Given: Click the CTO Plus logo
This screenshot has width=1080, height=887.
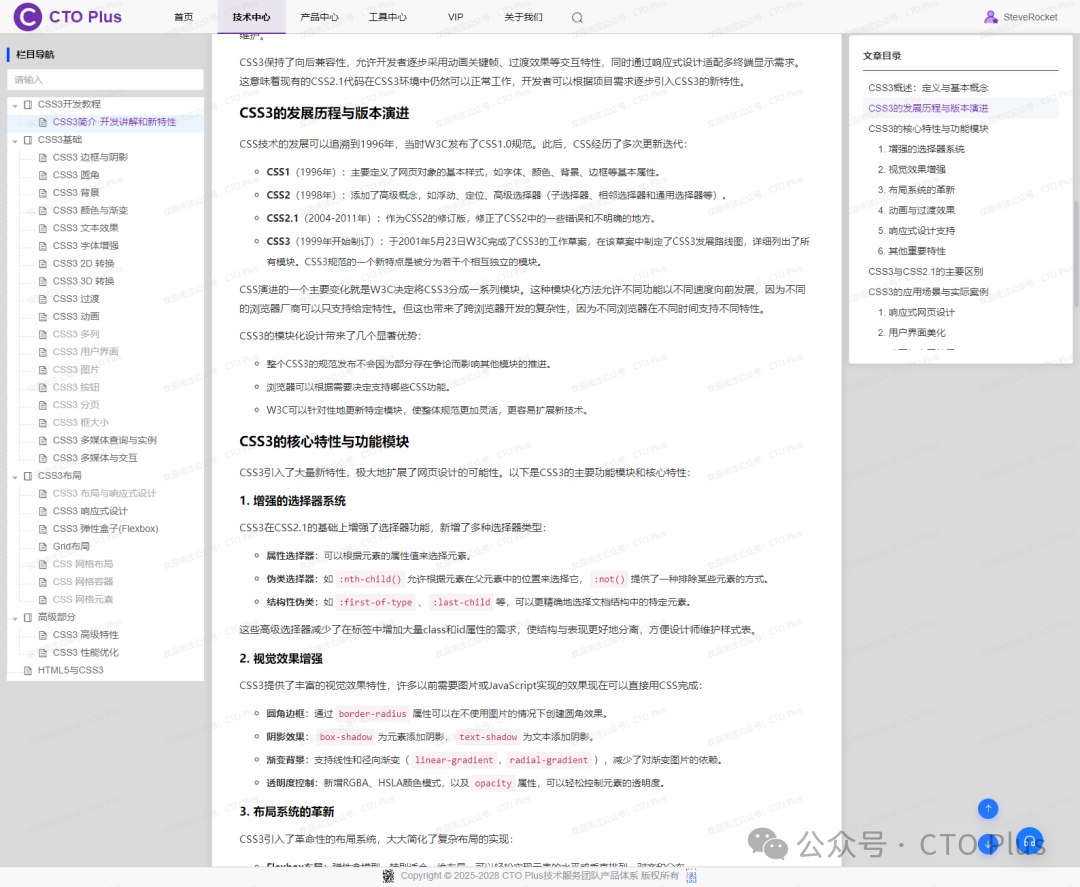Looking at the screenshot, I should pos(68,17).
